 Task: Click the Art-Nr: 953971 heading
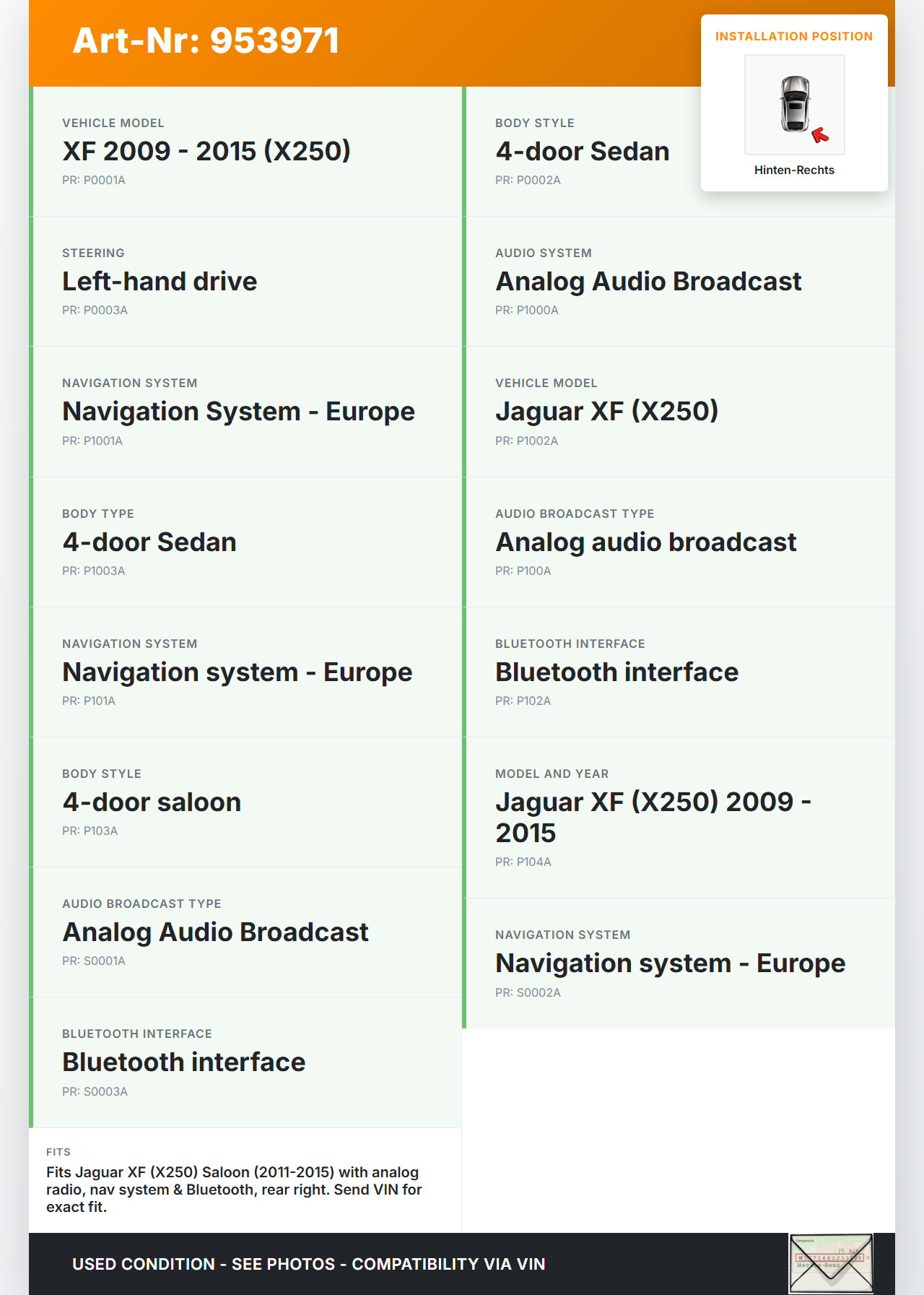pyautogui.click(x=206, y=40)
